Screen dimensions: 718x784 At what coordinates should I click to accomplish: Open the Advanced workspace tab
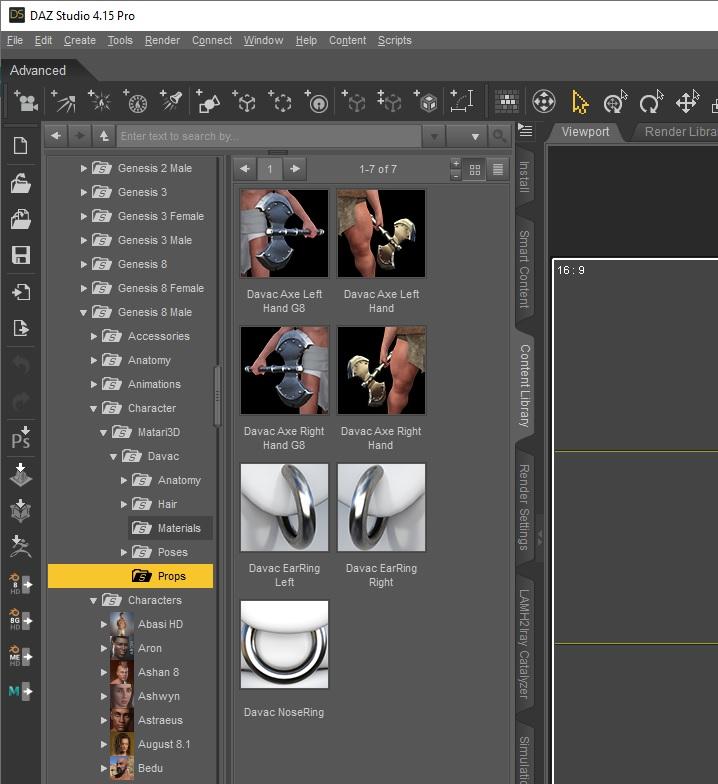(38, 70)
